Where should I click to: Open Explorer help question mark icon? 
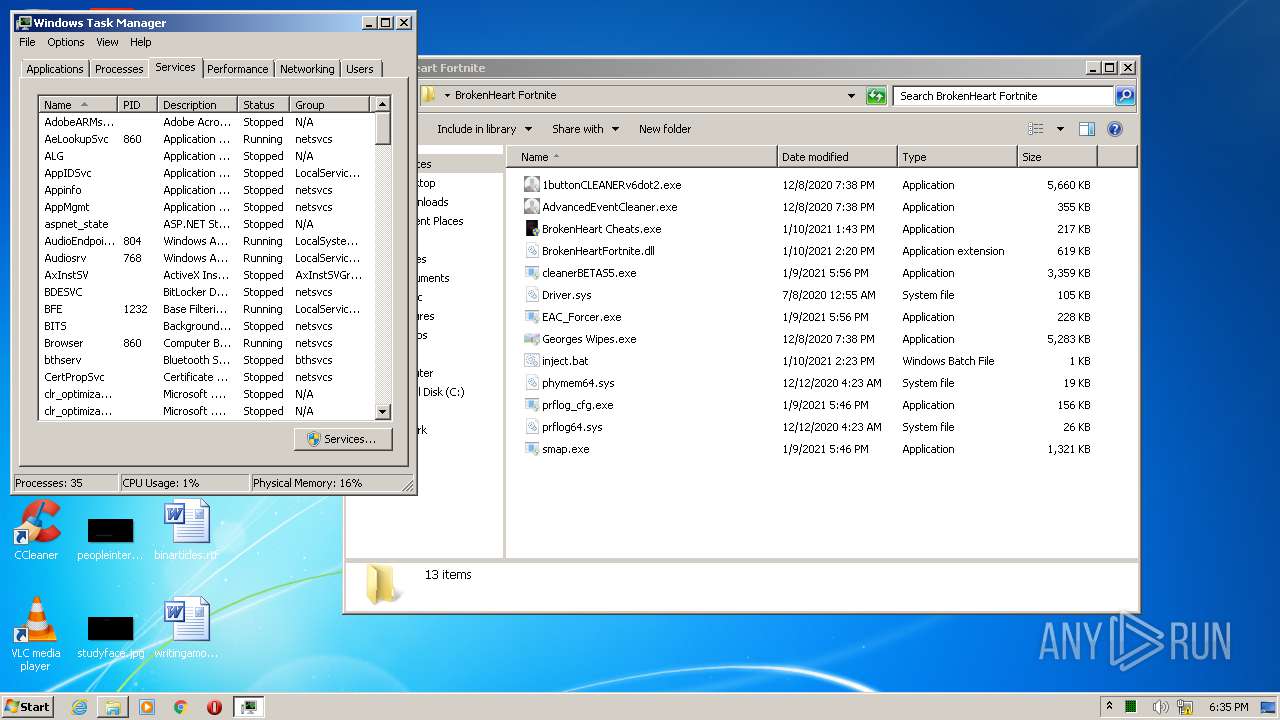pyautogui.click(x=1115, y=129)
